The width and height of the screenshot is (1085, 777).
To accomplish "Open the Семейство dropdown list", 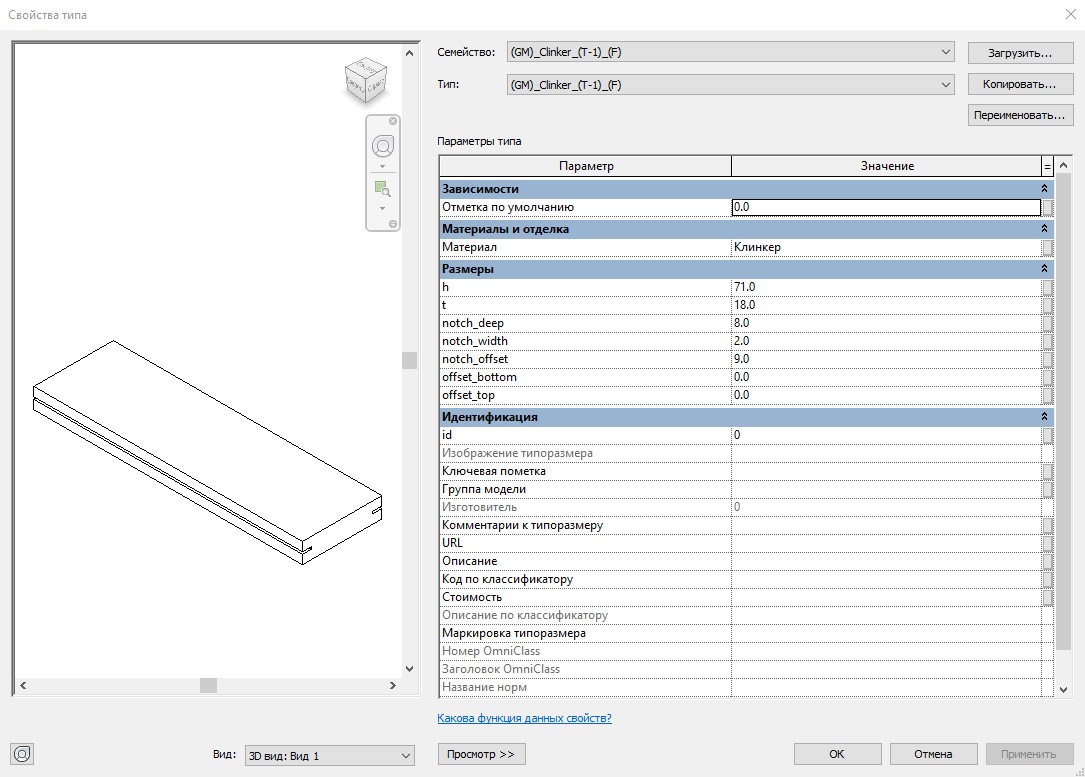I will pyautogui.click(x=946, y=52).
